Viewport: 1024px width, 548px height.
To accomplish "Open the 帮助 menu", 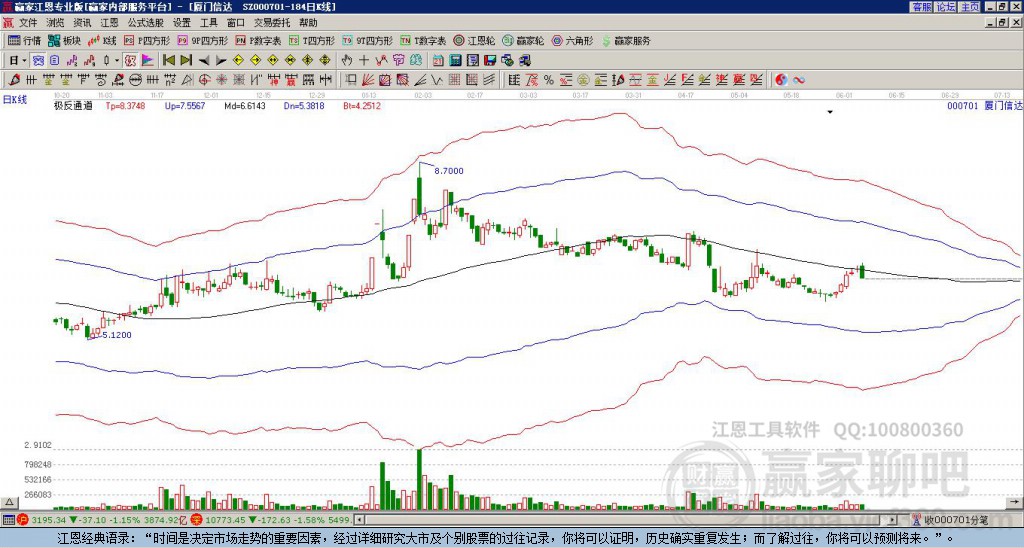I will coord(308,23).
